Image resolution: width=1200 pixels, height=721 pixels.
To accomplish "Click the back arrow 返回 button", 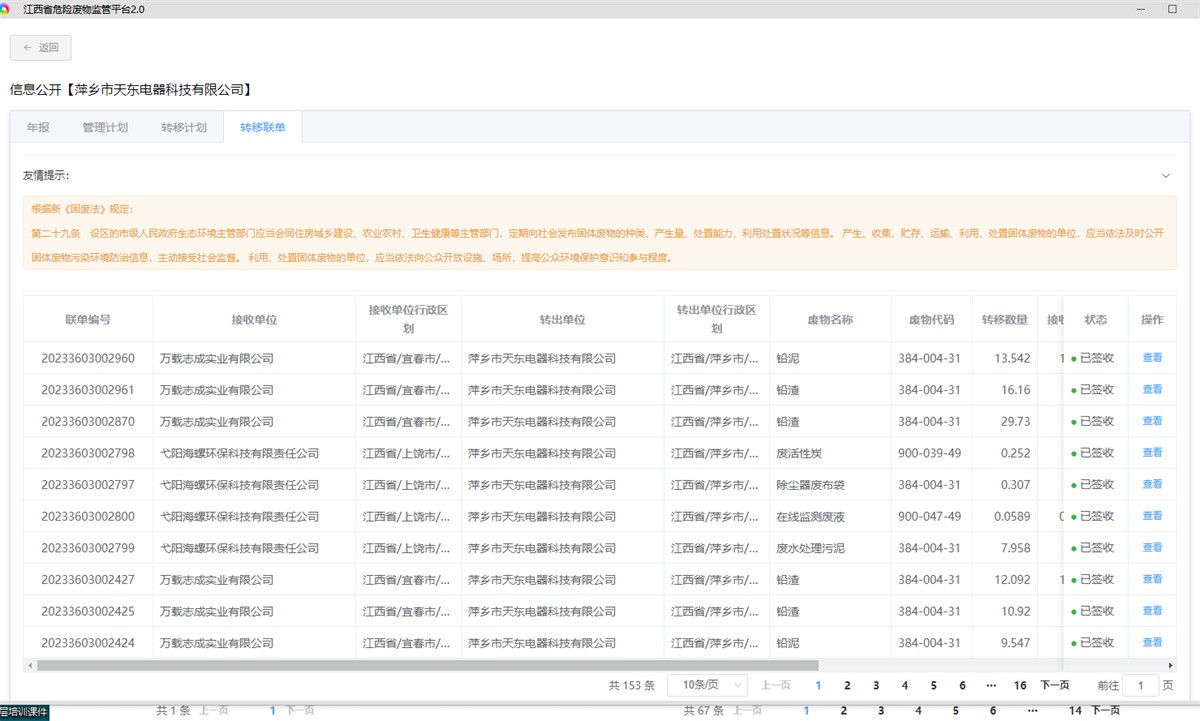I will [41, 48].
